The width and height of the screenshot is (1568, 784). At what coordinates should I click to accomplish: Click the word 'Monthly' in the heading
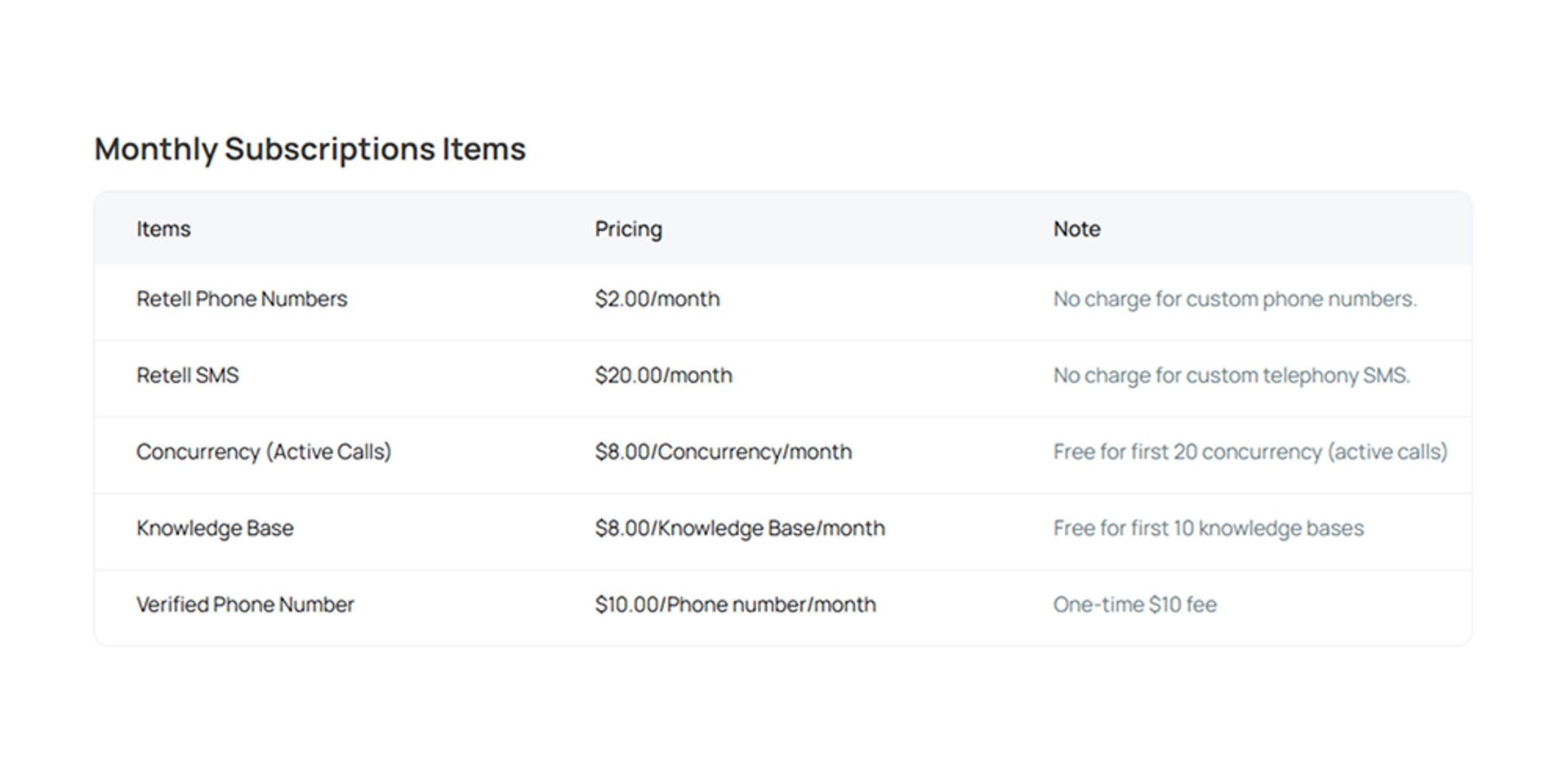(156, 149)
